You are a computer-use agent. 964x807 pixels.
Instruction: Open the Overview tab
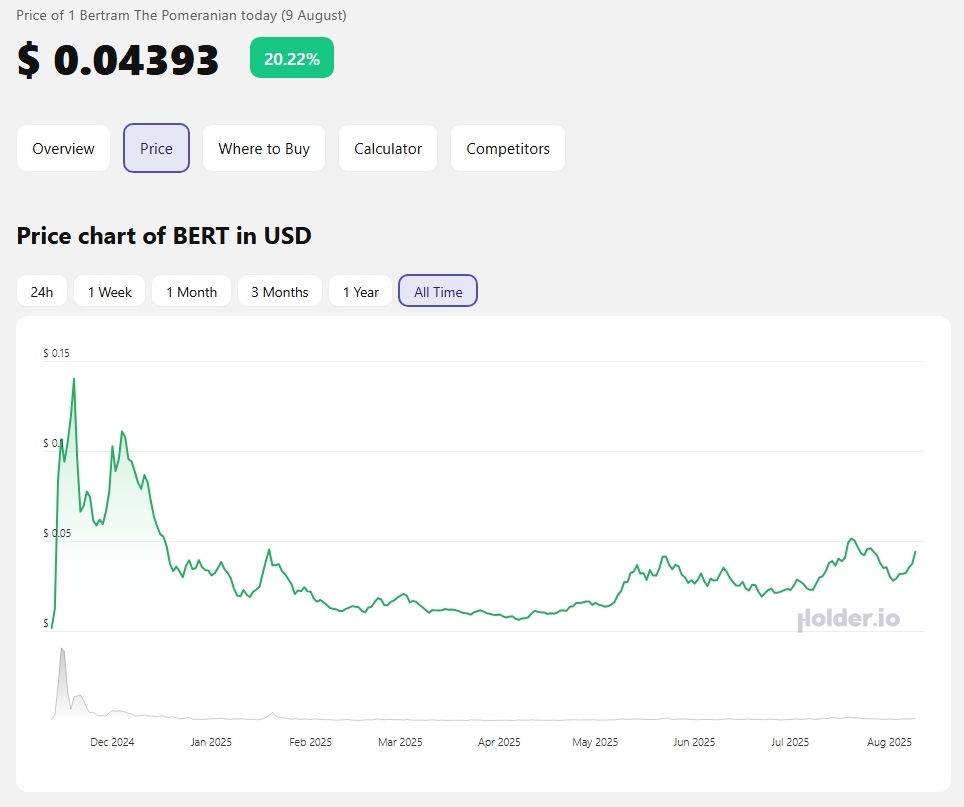click(x=63, y=148)
